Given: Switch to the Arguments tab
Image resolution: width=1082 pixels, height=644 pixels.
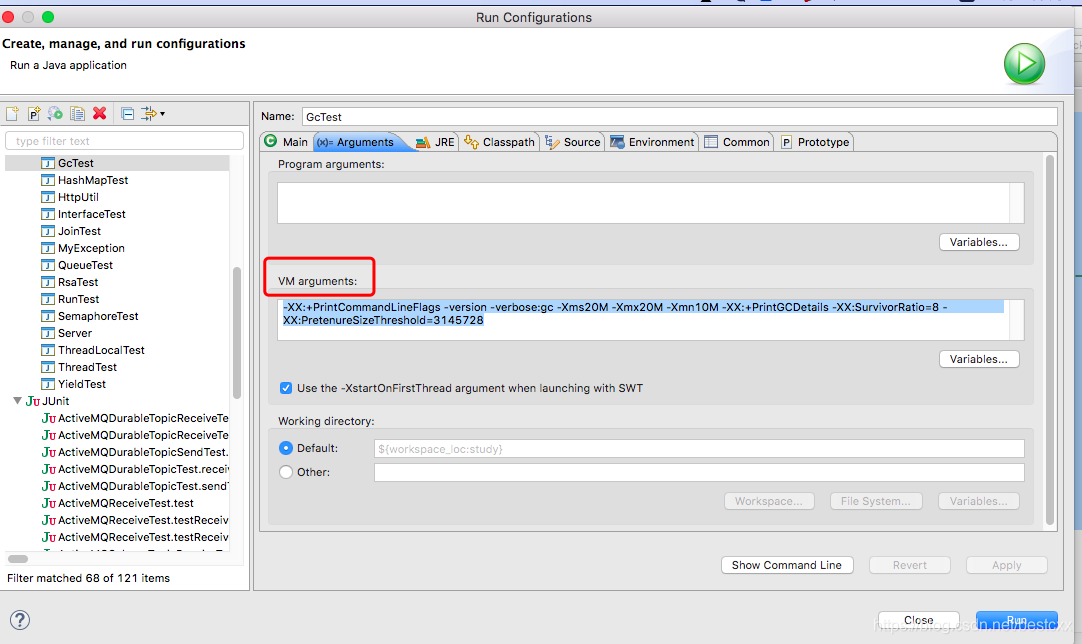Looking at the screenshot, I should tap(356, 142).
